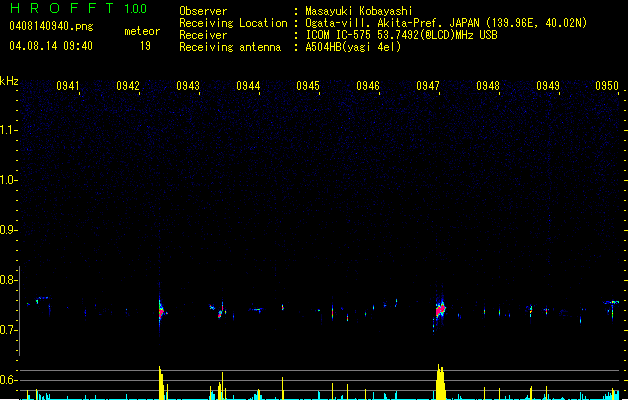This screenshot has height=400, width=629.
Task: Select the meteor count value 19
Action: coord(145,46)
